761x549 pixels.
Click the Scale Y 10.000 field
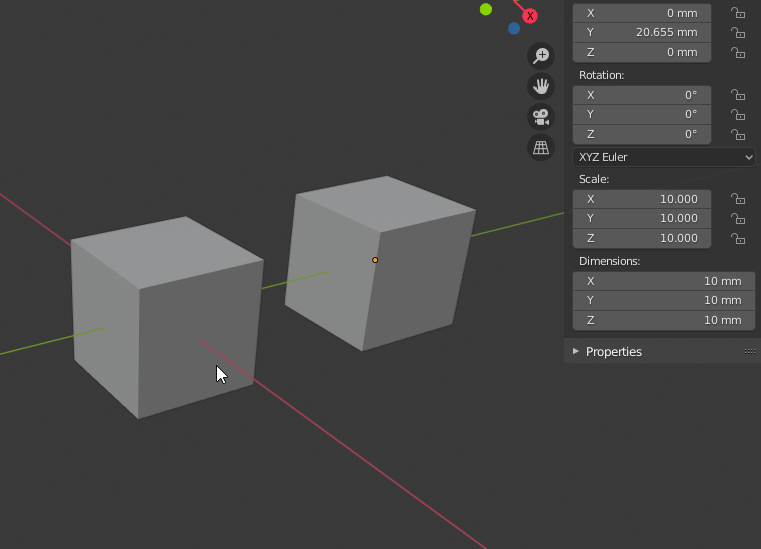click(642, 218)
